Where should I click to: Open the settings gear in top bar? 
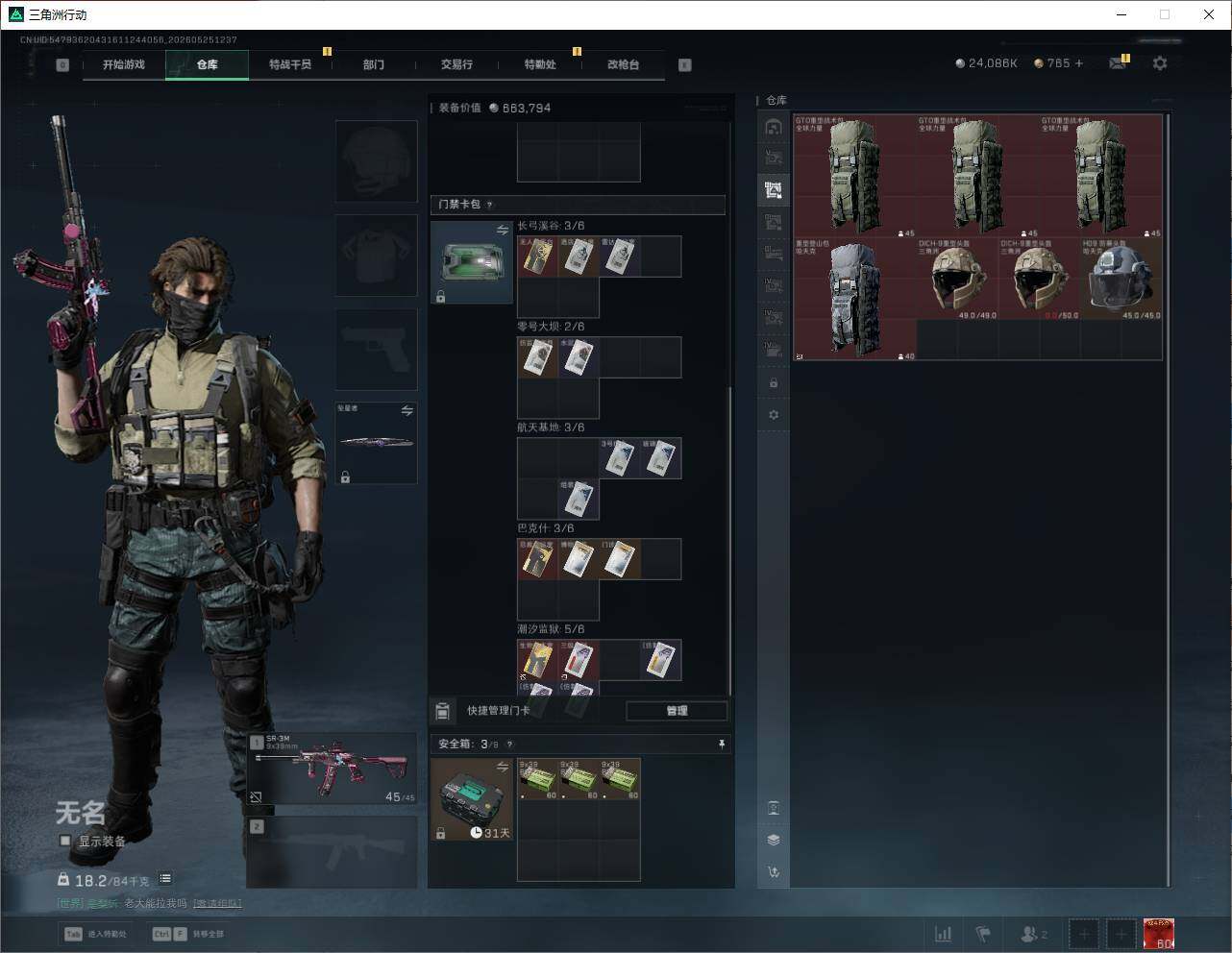tap(1160, 63)
